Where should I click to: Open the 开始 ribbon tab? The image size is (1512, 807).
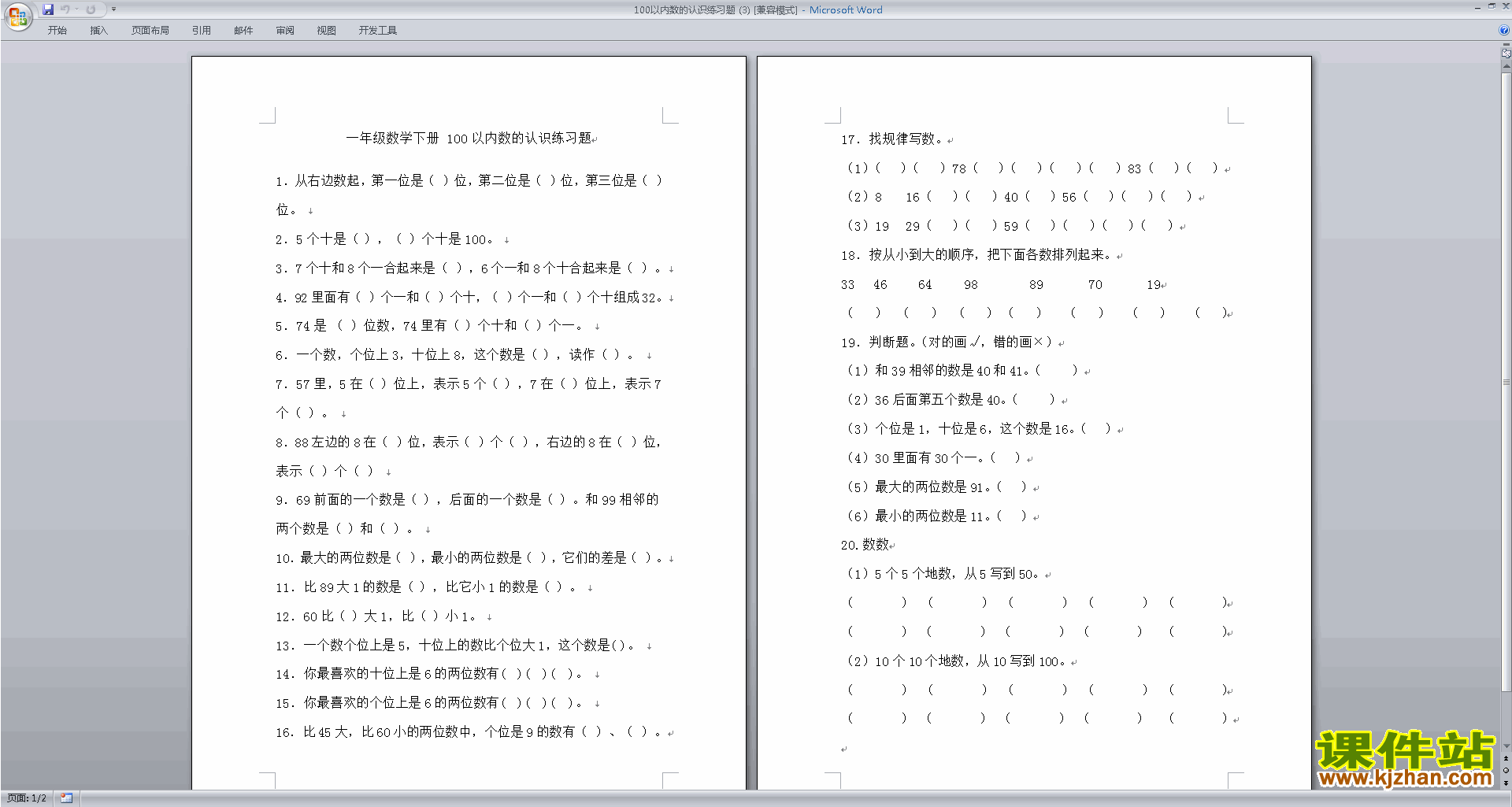tap(57, 31)
